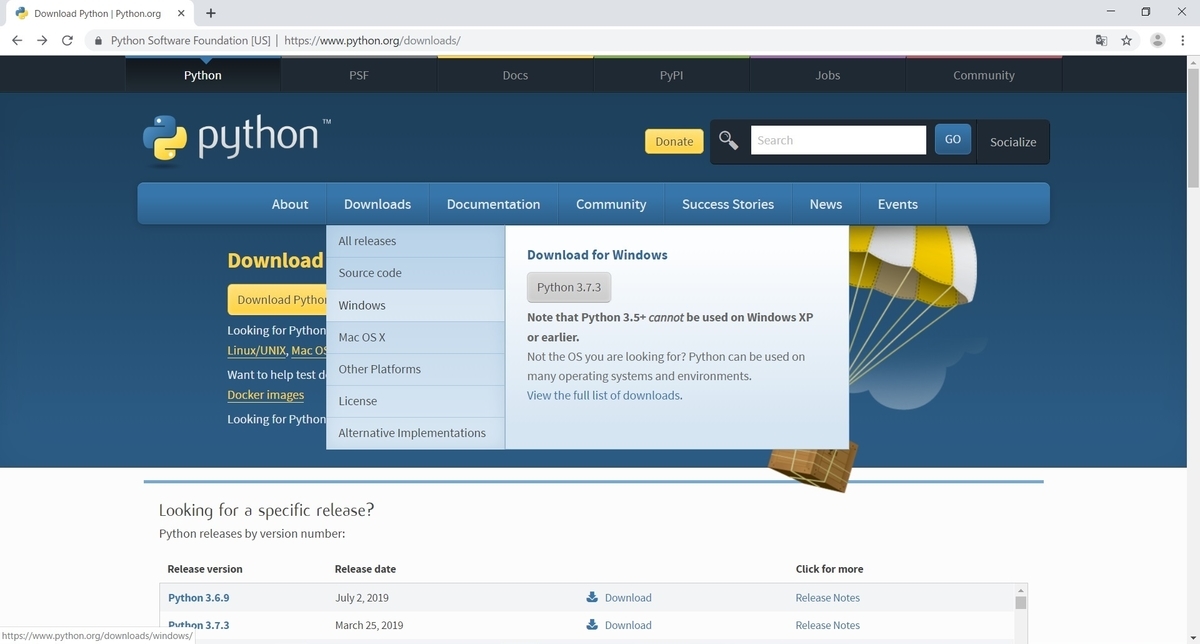
Task: Choose All releases from Downloads dropdown
Action: tap(415, 241)
